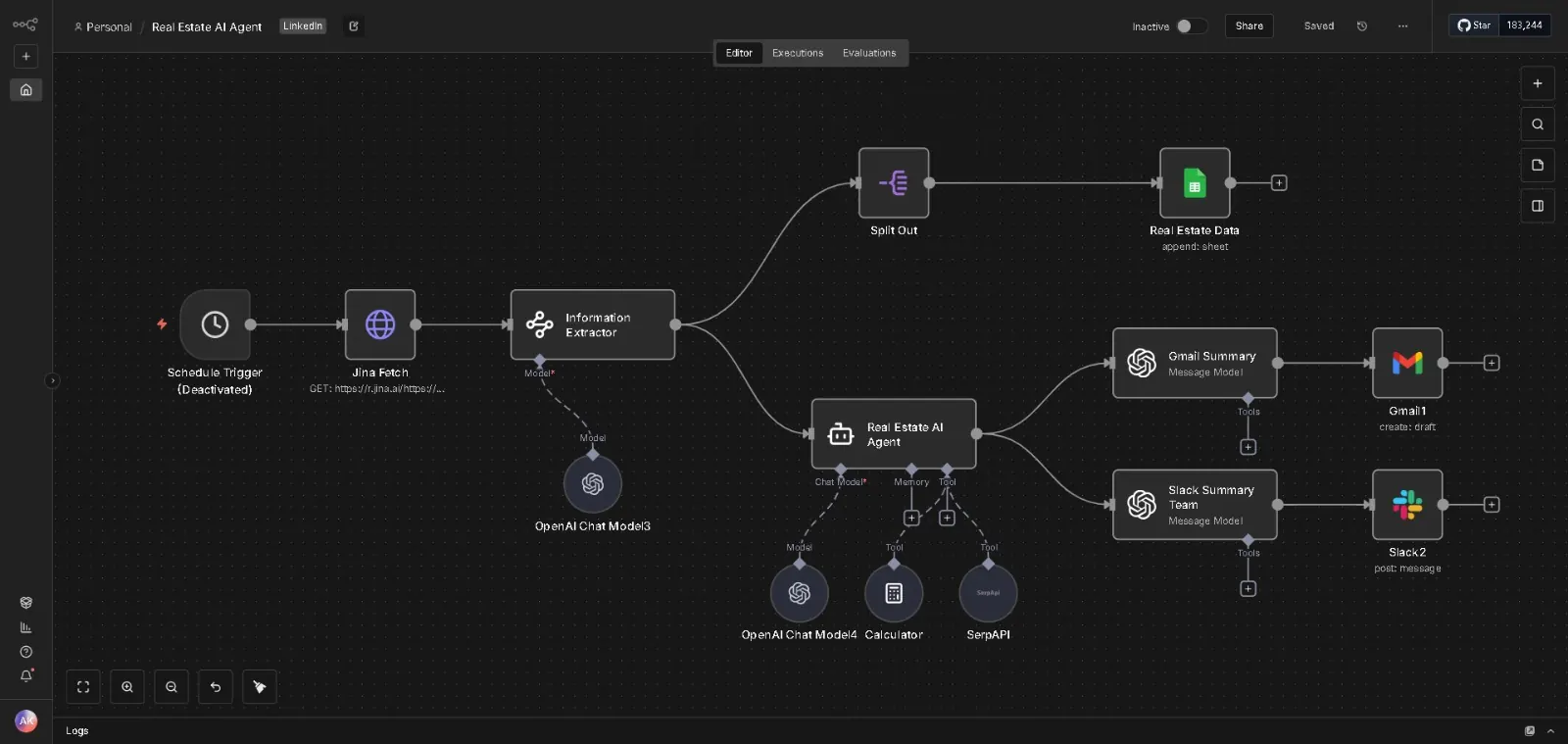The width and height of the screenshot is (1568, 744).
Task: Switch to the Evaluations tab
Action: pyautogui.click(x=869, y=53)
